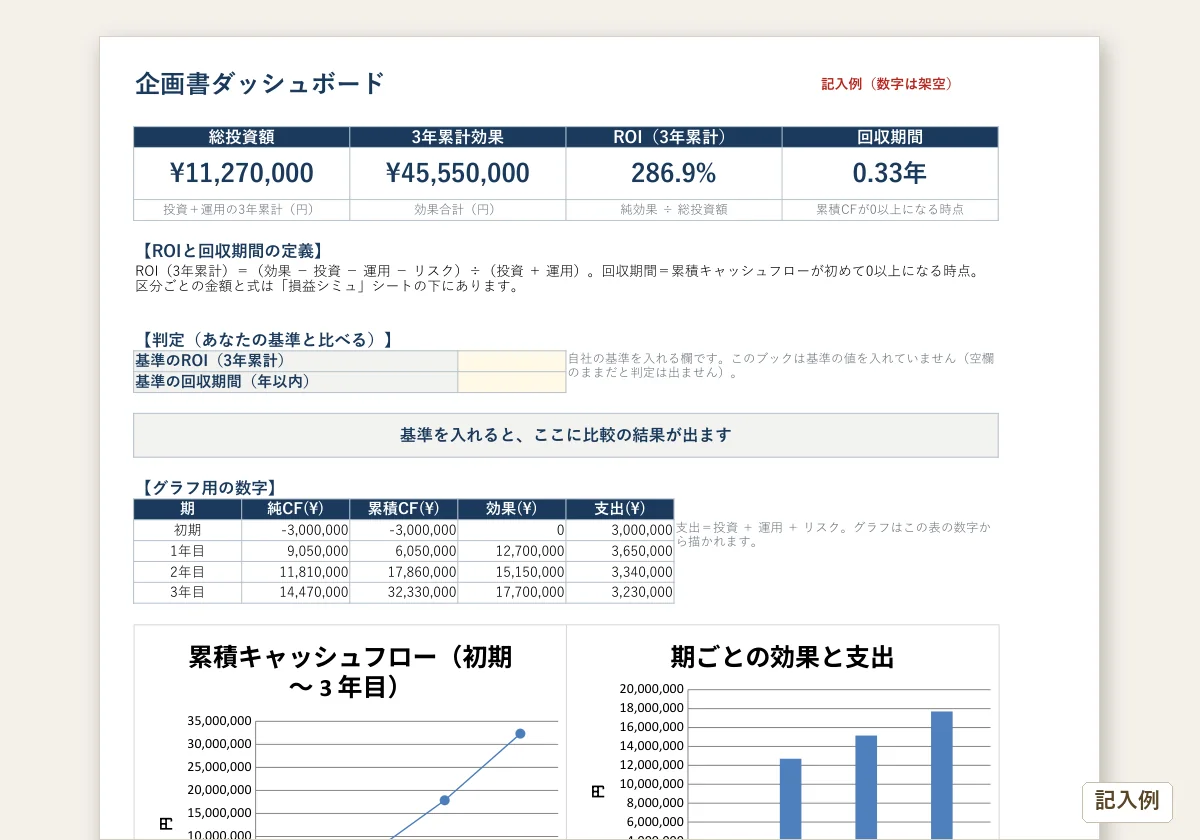
Task: Click the tallest blue bar in the bar chart
Action: point(942,775)
